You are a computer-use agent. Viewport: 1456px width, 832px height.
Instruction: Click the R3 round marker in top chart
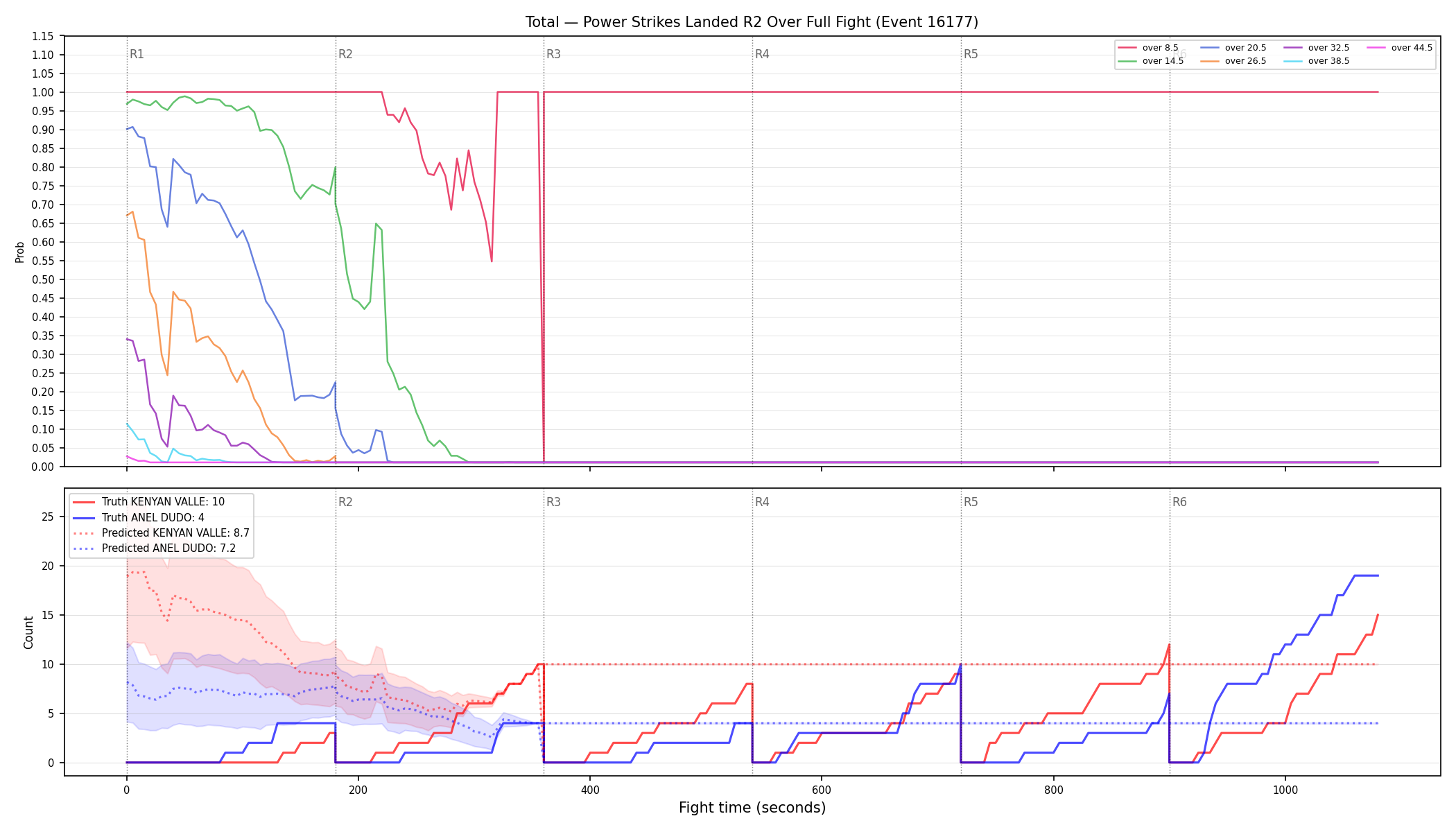click(x=553, y=54)
